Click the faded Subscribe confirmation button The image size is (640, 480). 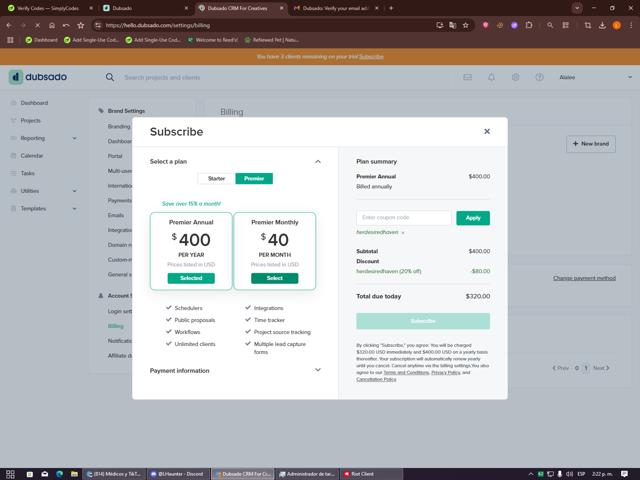pyautogui.click(x=423, y=321)
